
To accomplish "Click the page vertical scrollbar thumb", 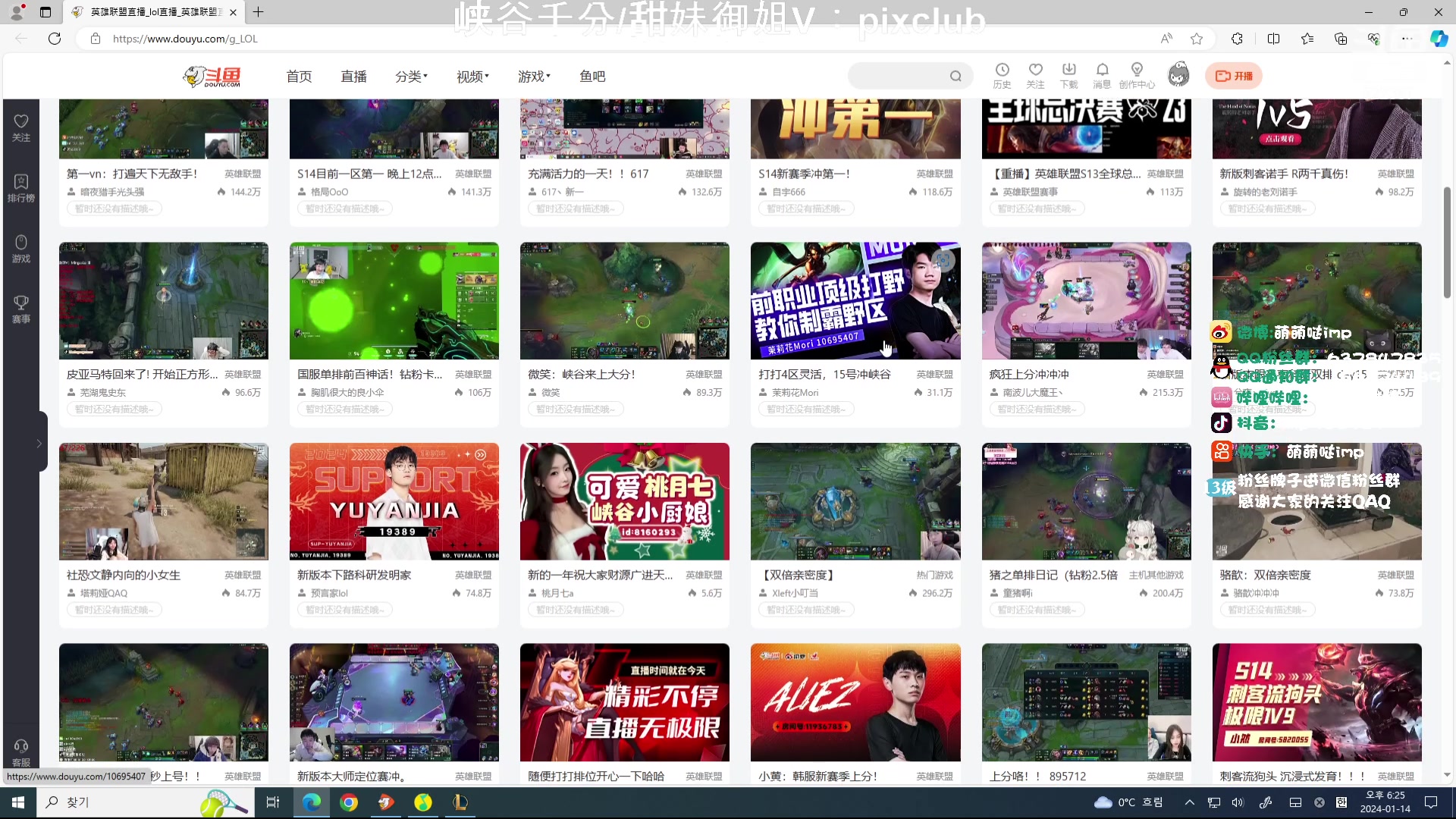I will point(1447,243).
